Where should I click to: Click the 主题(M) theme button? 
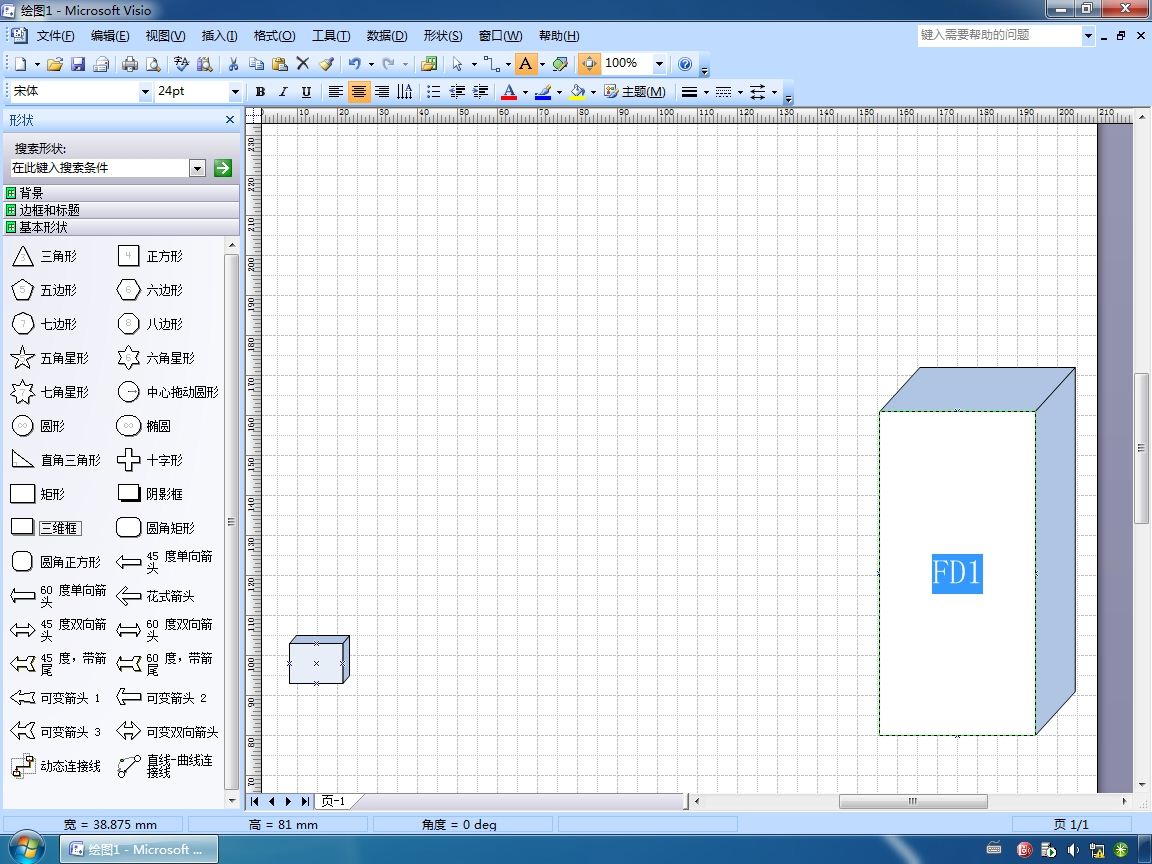pos(635,92)
